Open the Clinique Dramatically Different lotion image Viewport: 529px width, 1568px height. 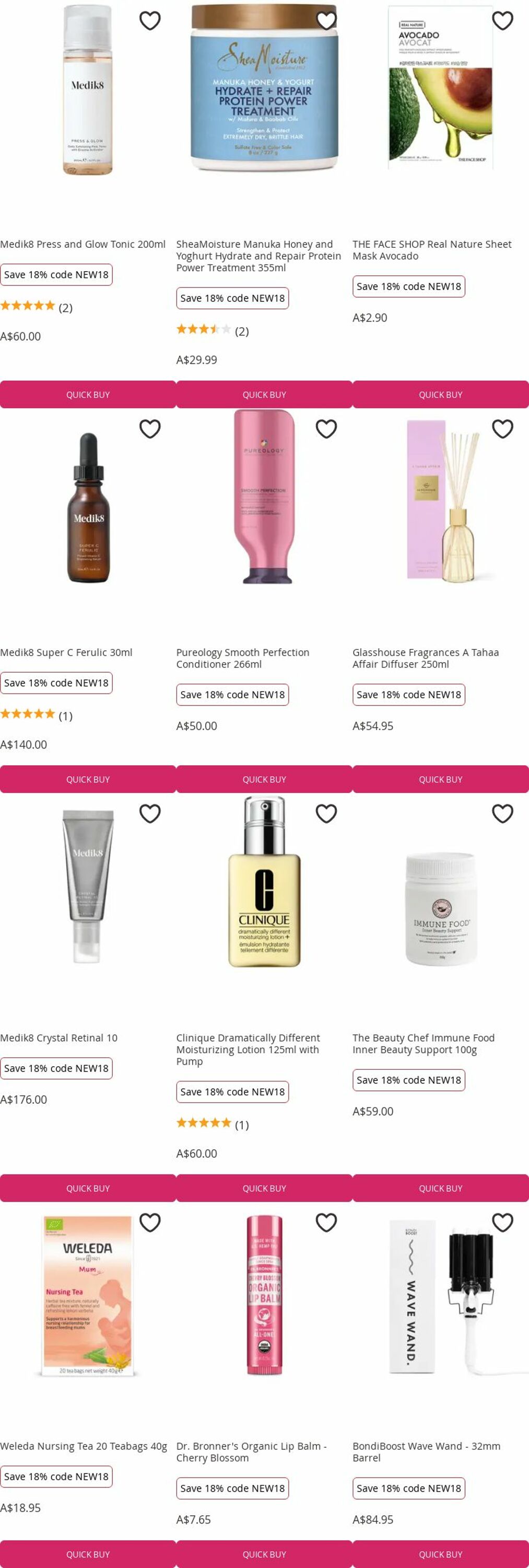[x=264, y=881]
